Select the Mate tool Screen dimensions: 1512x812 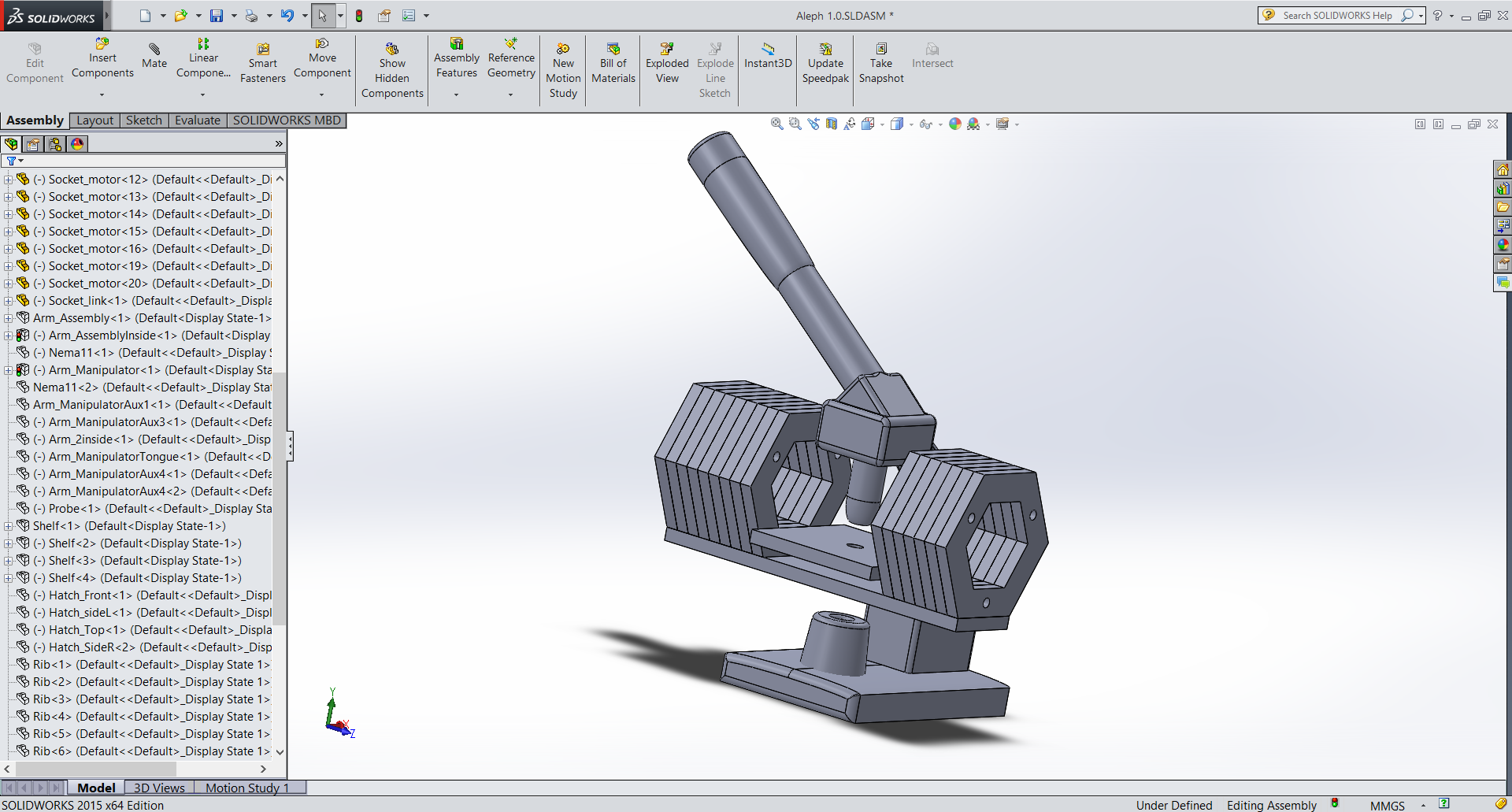coord(154,56)
